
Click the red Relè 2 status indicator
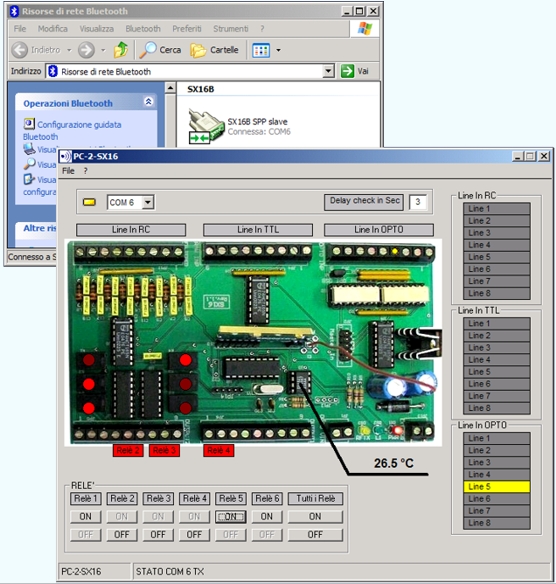click(128, 451)
